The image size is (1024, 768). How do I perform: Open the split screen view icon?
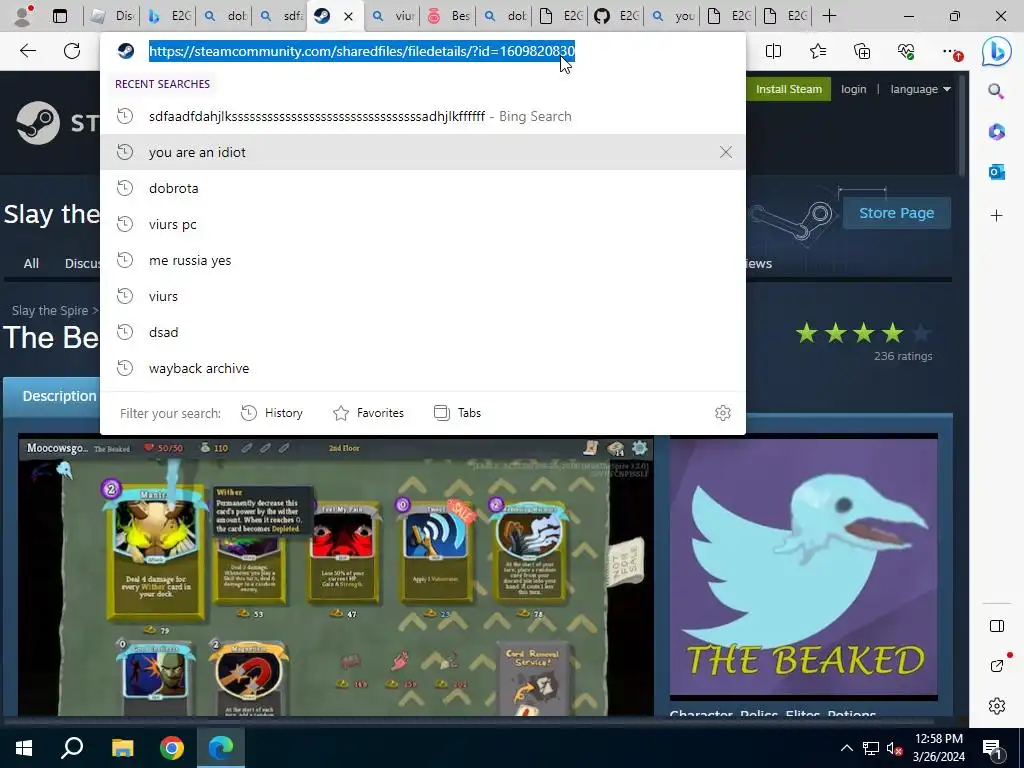pos(773,51)
